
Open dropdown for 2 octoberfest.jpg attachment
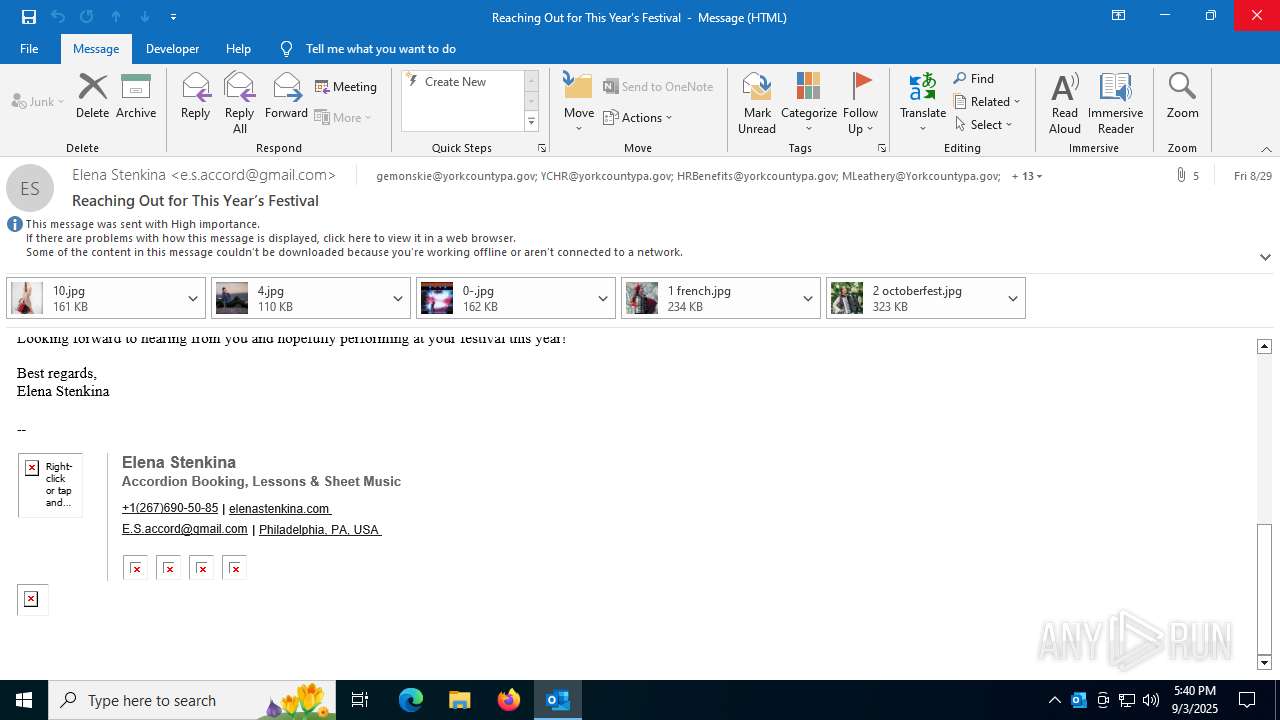tap(1013, 298)
